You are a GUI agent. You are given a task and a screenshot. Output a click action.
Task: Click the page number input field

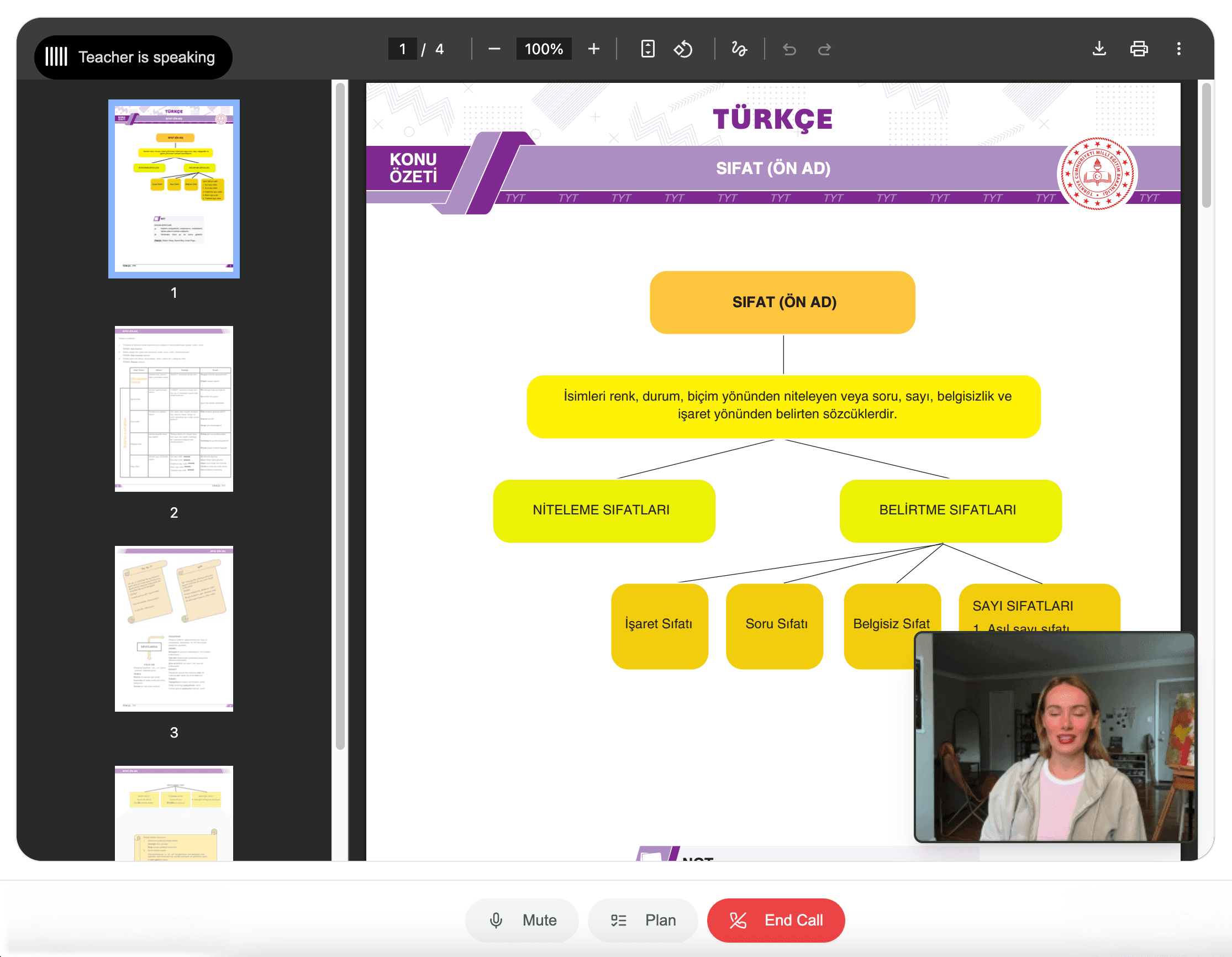(x=402, y=49)
